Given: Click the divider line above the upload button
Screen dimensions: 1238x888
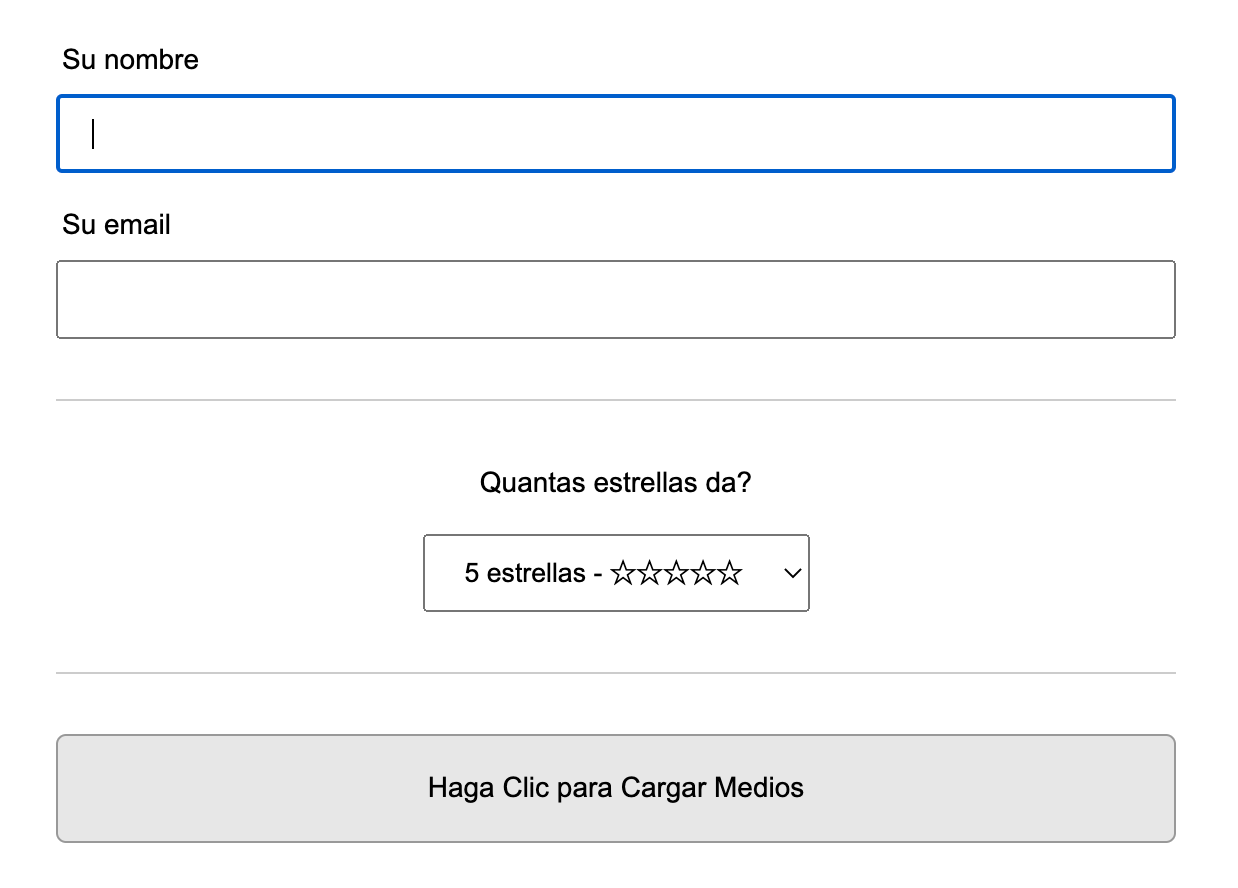Looking at the screenshot, I should [615, 673].
